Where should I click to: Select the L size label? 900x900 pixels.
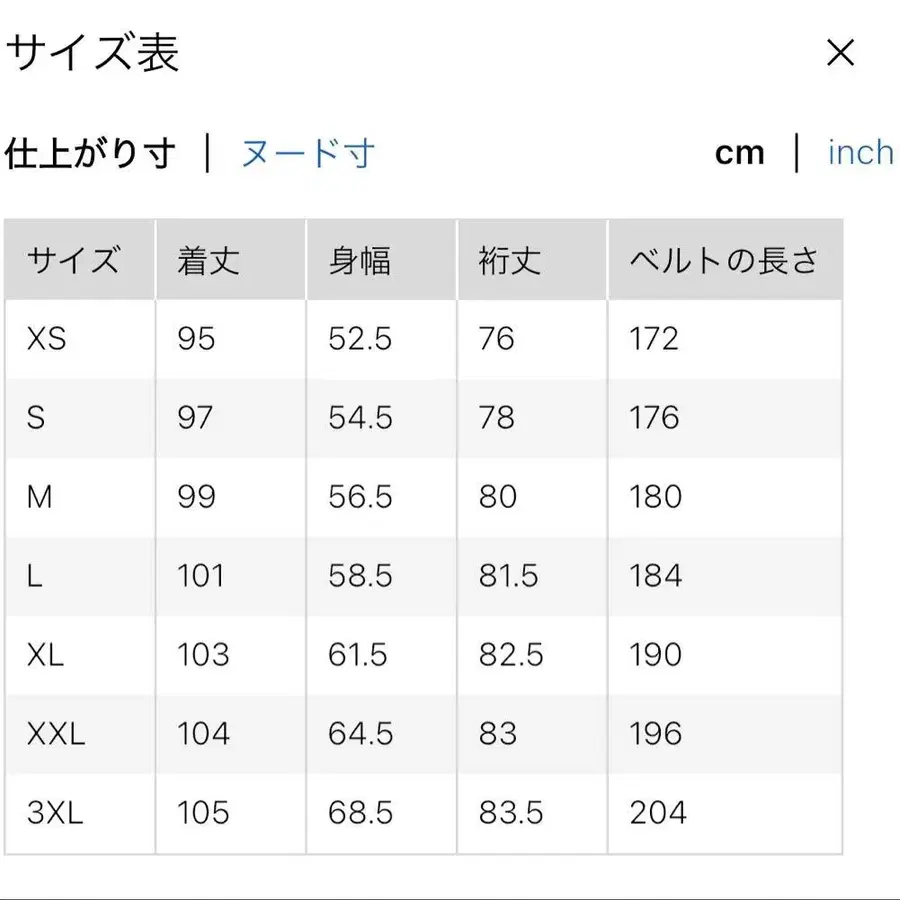coord(33,576)
